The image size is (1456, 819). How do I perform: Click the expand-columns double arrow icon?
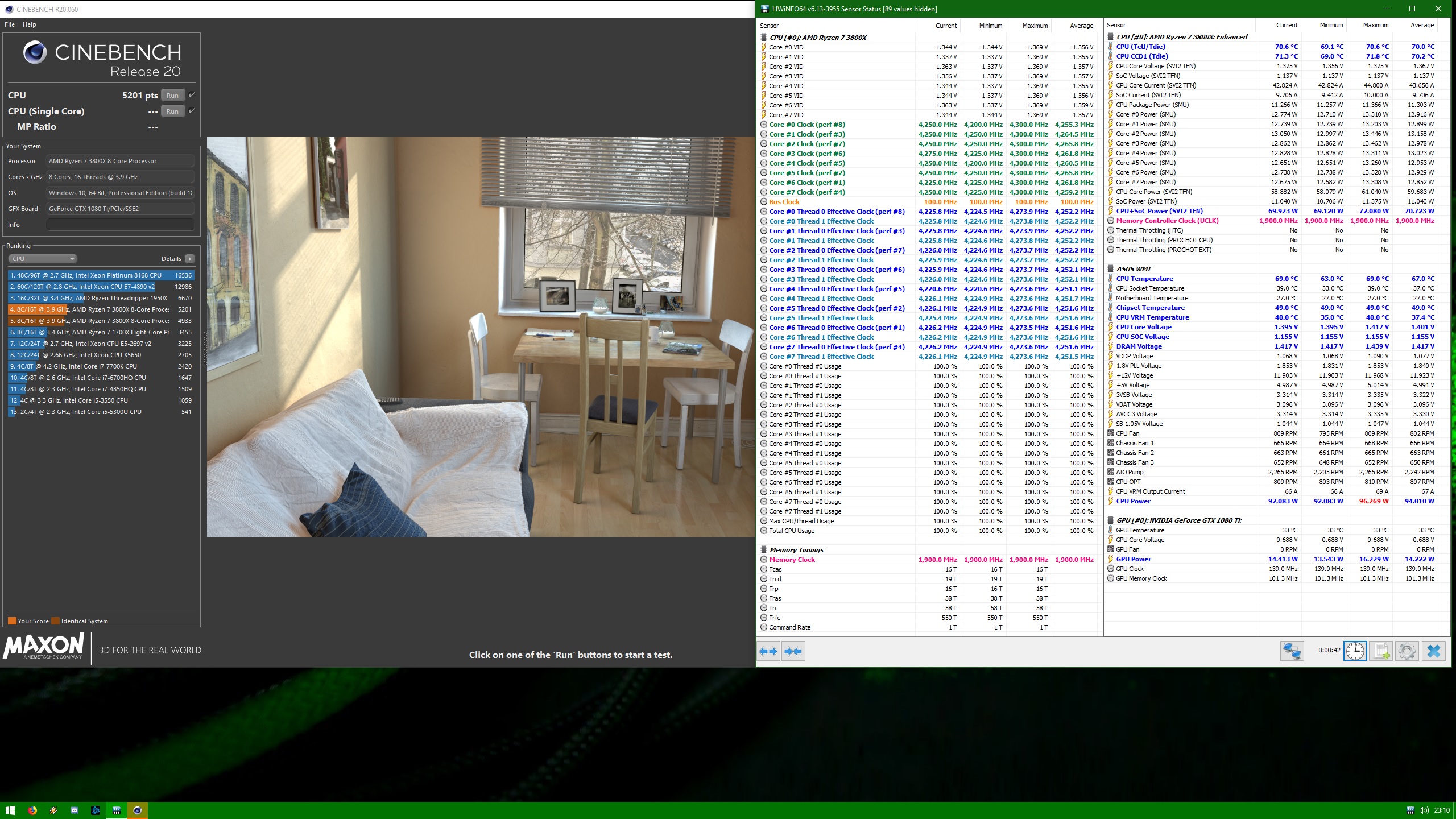768,651
